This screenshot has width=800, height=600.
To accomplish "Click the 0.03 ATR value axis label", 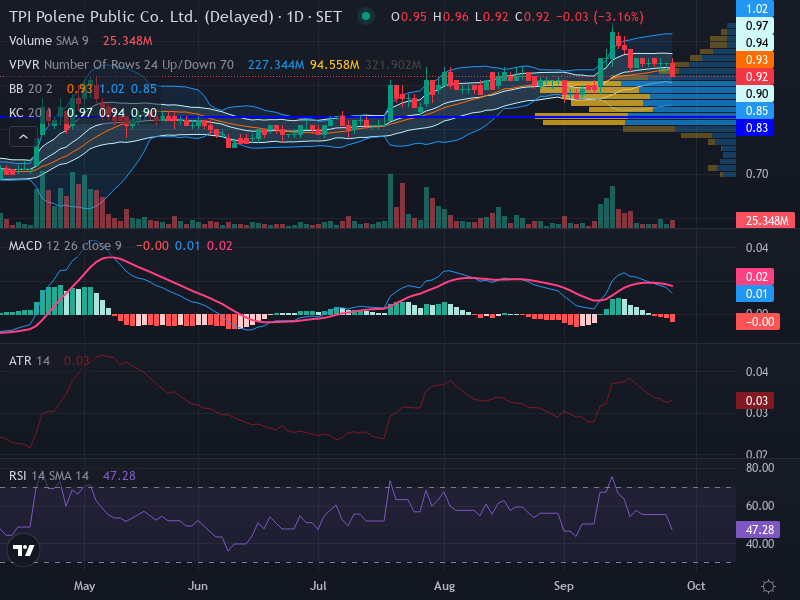I will (756, 401).
